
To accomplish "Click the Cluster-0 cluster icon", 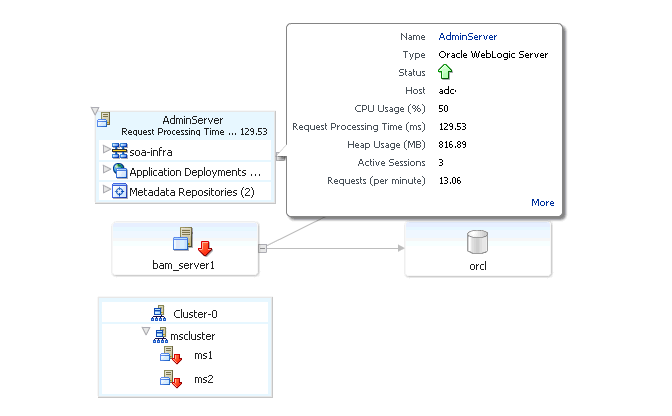I will click(x=159, y=313).
